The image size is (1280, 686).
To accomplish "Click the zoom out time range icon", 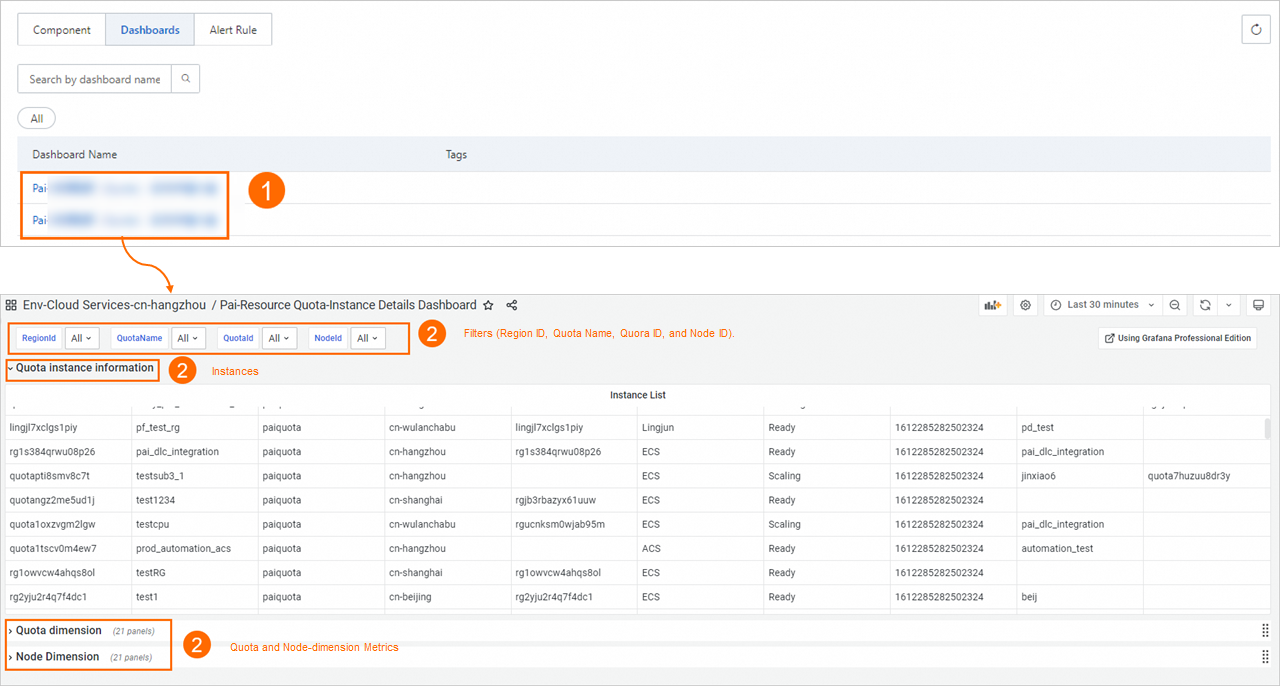I will coord(1175,305).
